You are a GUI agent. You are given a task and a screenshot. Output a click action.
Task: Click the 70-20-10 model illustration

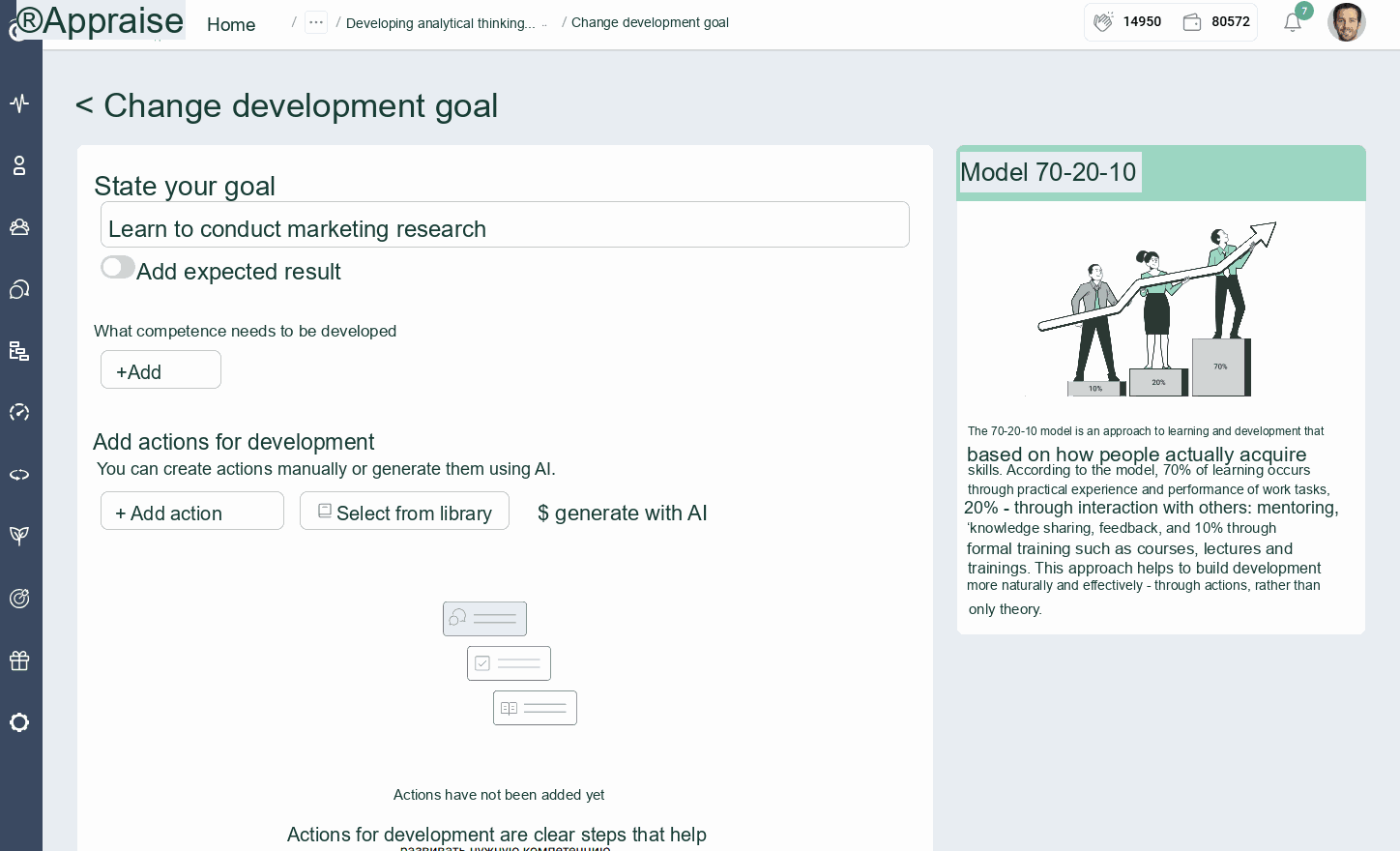(1158, 309)
